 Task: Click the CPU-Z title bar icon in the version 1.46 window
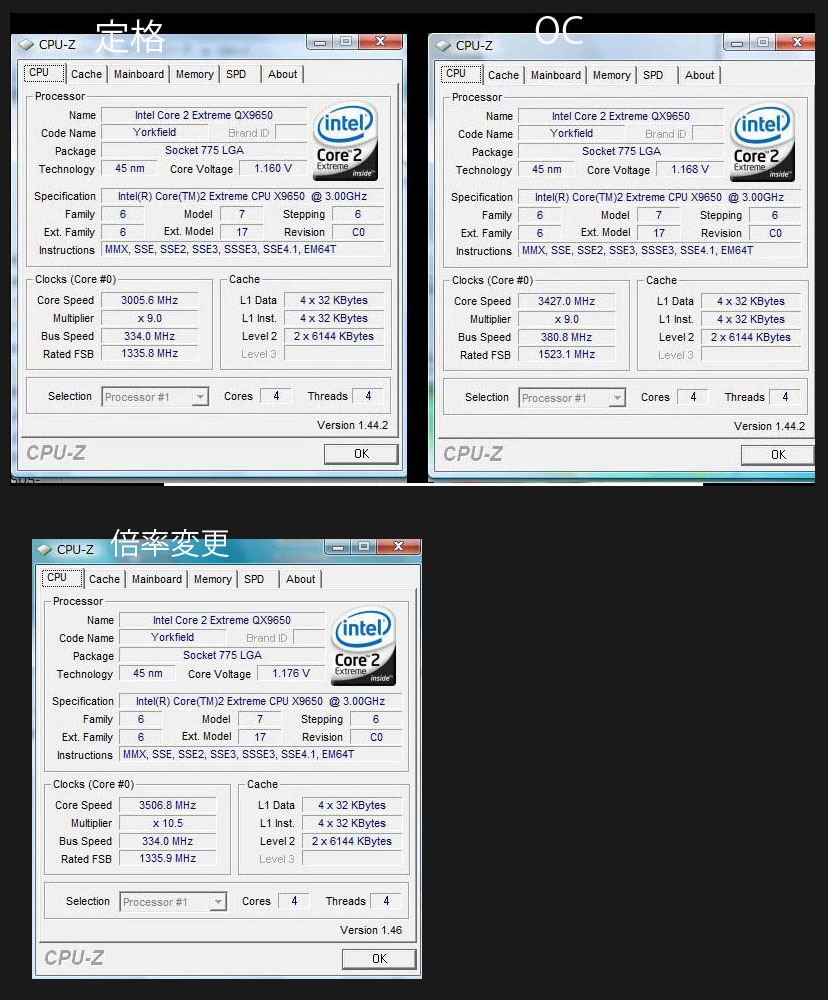click(44, 550)
